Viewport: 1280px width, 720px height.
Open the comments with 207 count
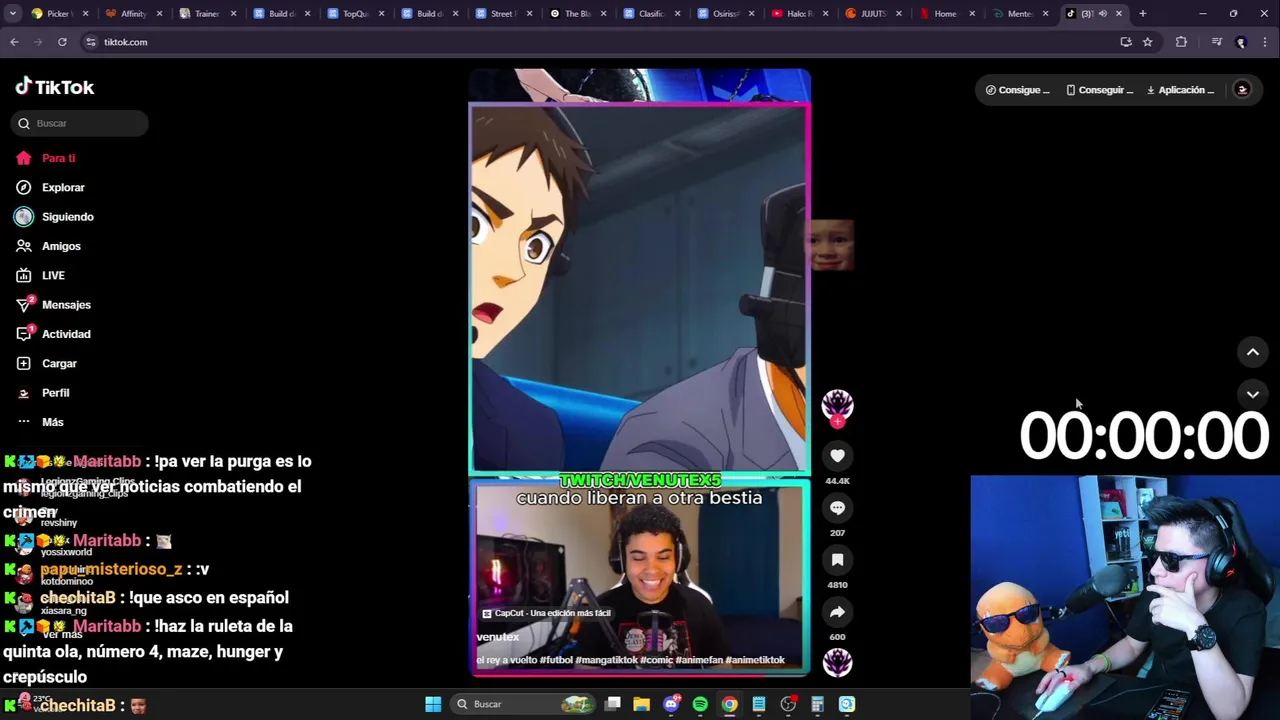tap(837, 508)
